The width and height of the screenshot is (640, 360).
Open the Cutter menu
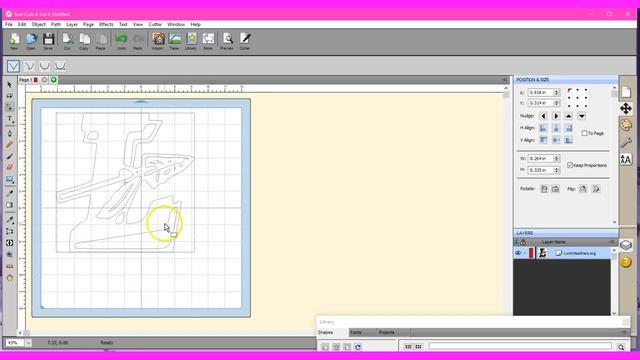point(155,24)
